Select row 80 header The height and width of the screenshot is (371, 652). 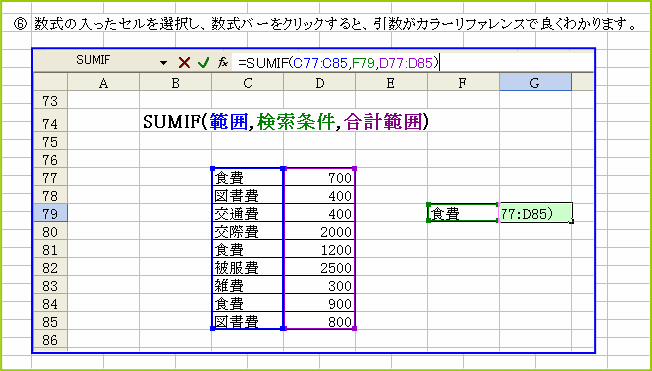[50, 231]
